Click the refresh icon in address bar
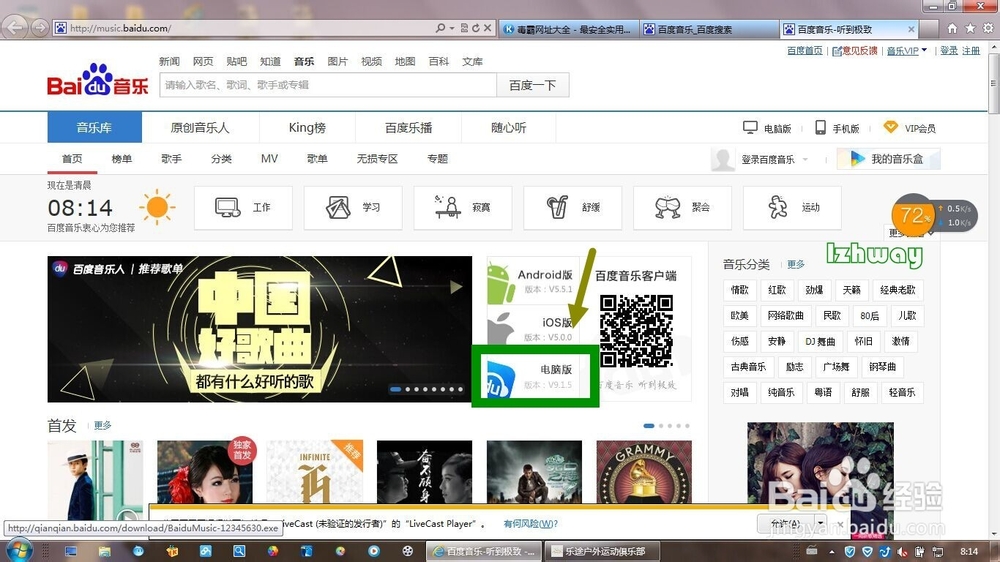The width and height of the screenshot is (1000, 562). tap(476, 28)
